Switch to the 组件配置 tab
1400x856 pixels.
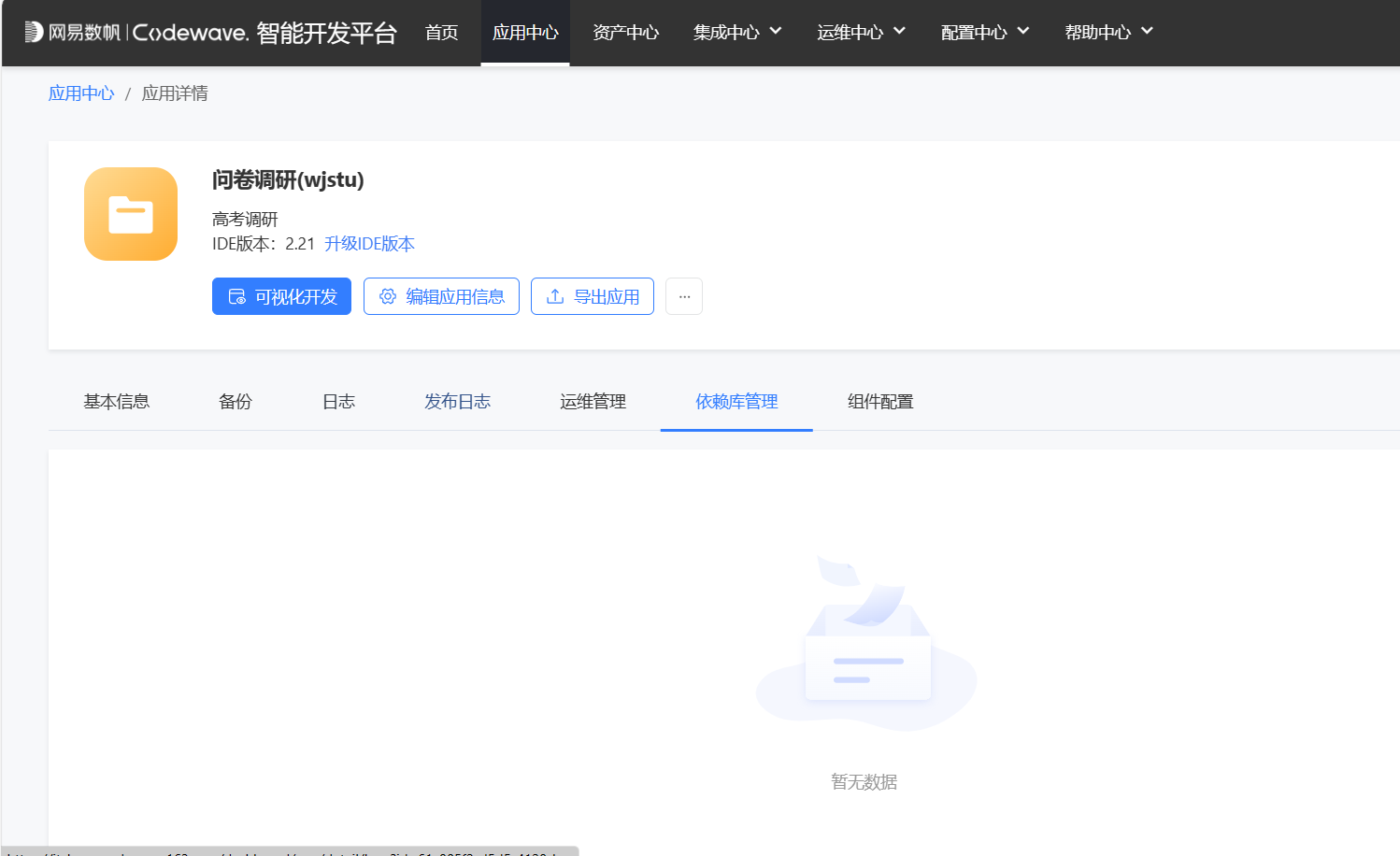click(880, 402)
